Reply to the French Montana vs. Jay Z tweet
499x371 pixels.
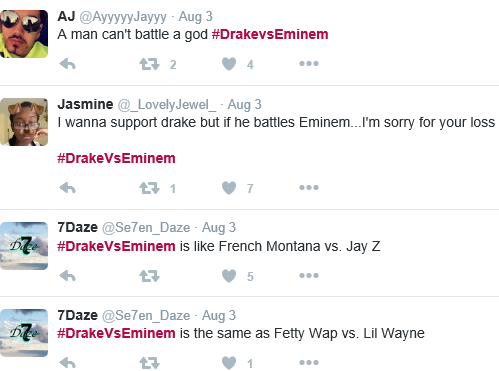68,276
